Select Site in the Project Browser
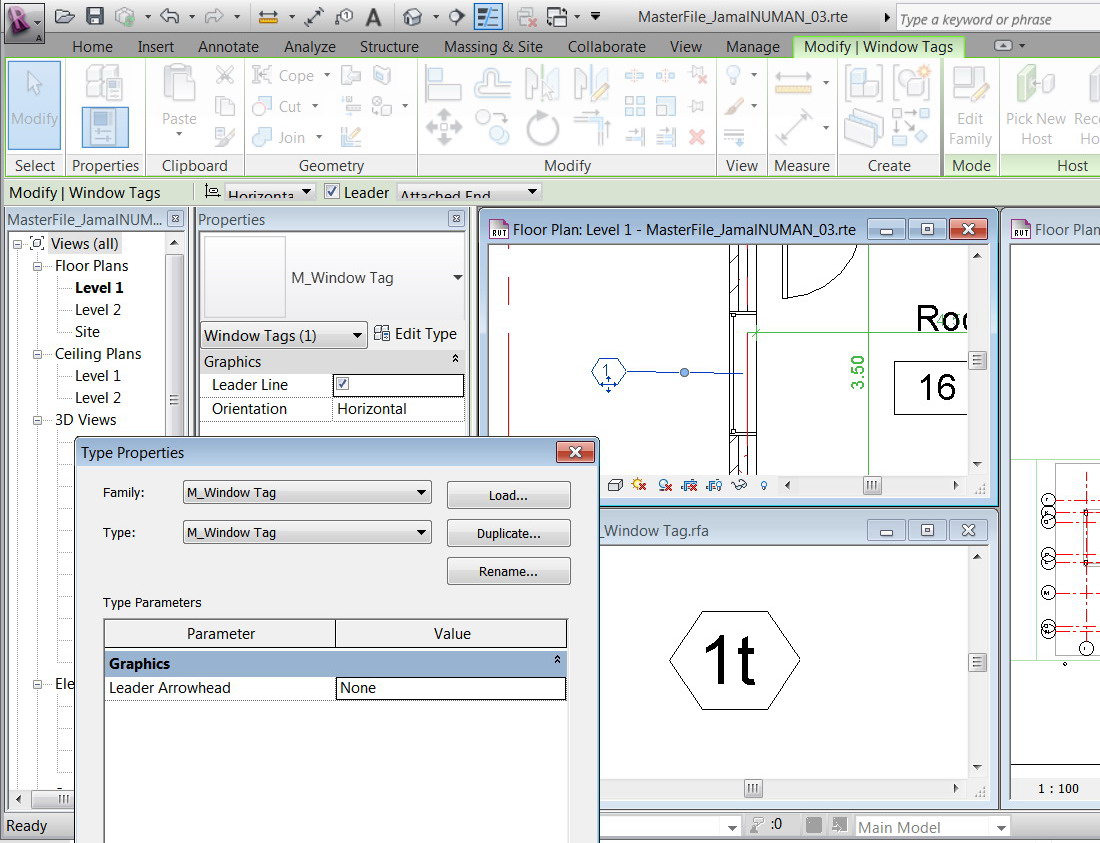Screen dimensions: 1100x843 coord(87,332)
